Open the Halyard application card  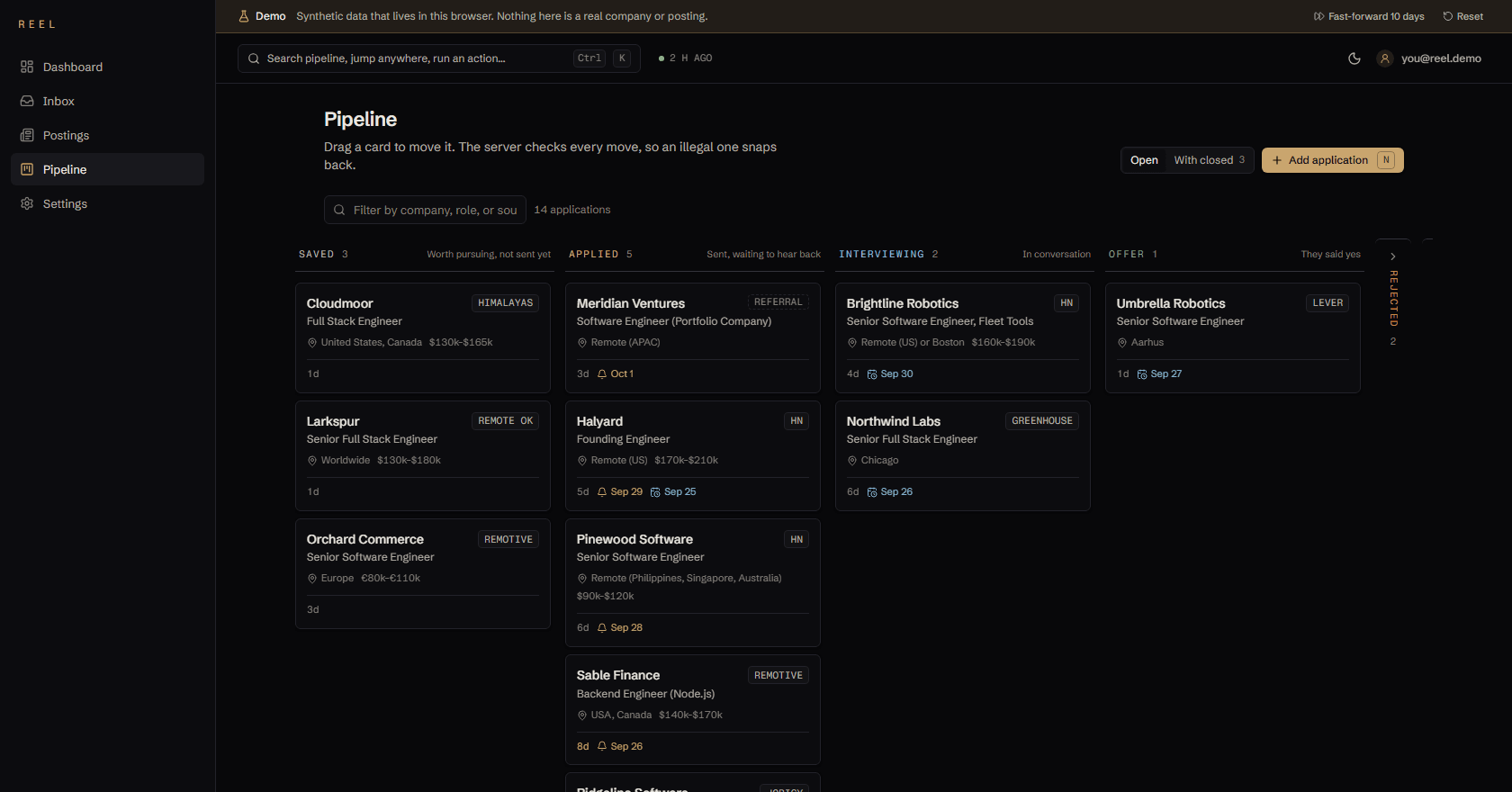693,455
